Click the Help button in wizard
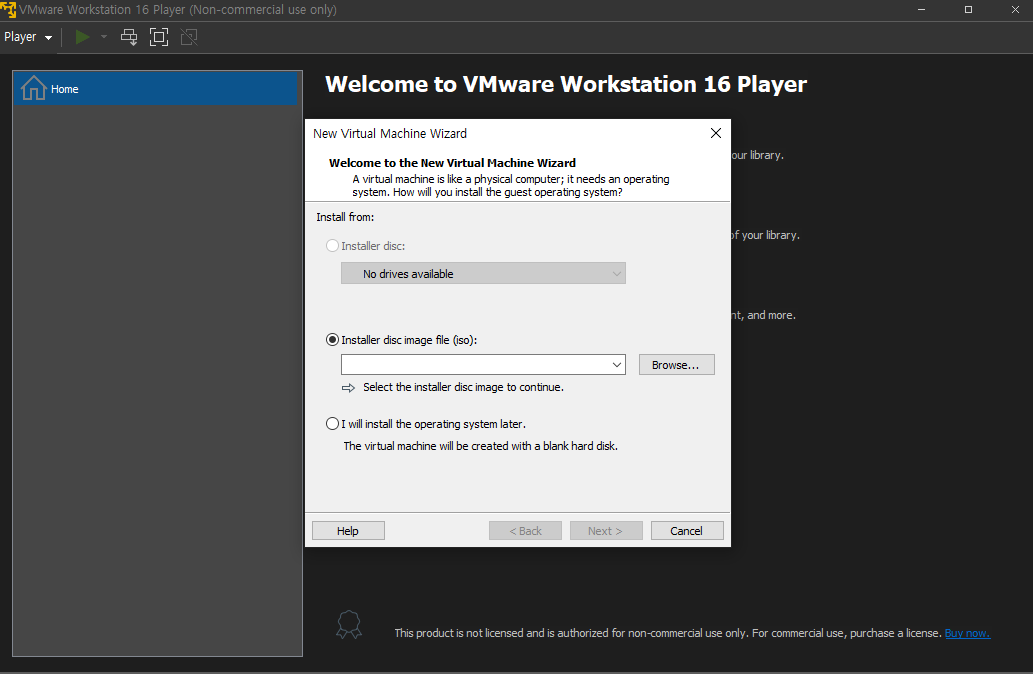 348,530
